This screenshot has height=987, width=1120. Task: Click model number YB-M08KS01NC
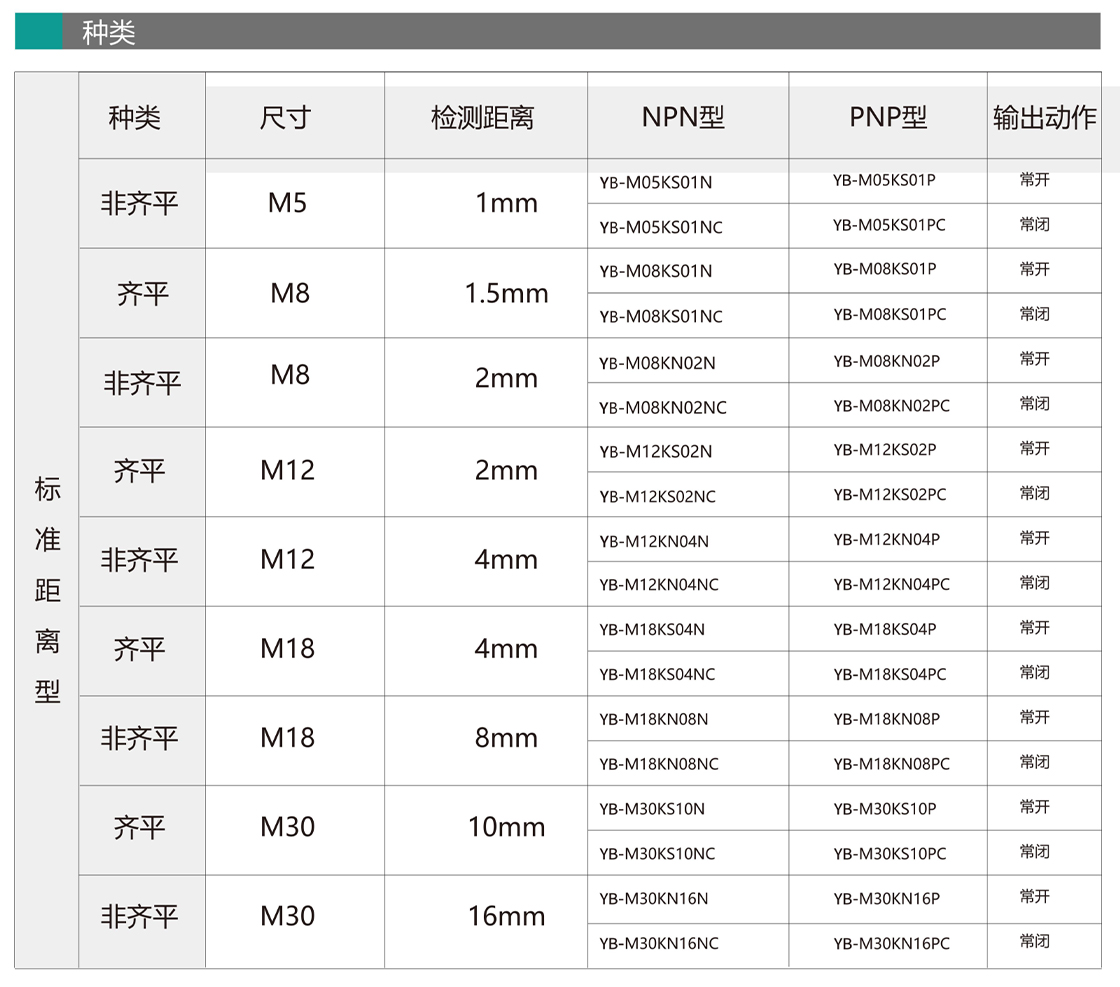[661, 316]
